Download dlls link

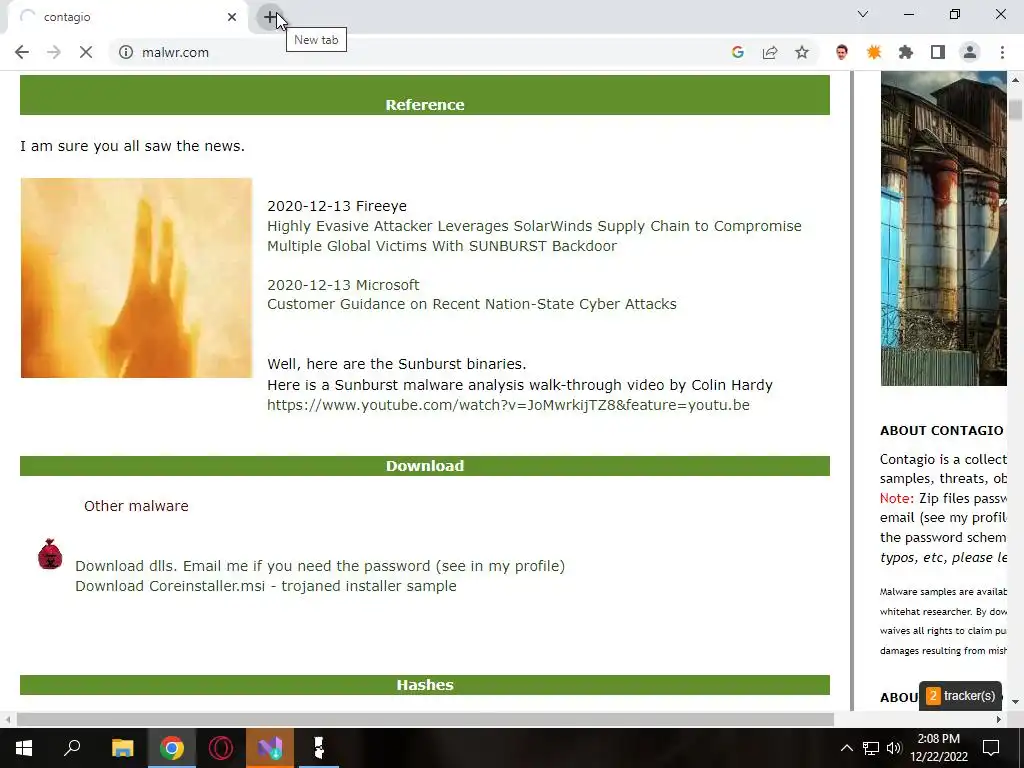(x=320, y=566)
